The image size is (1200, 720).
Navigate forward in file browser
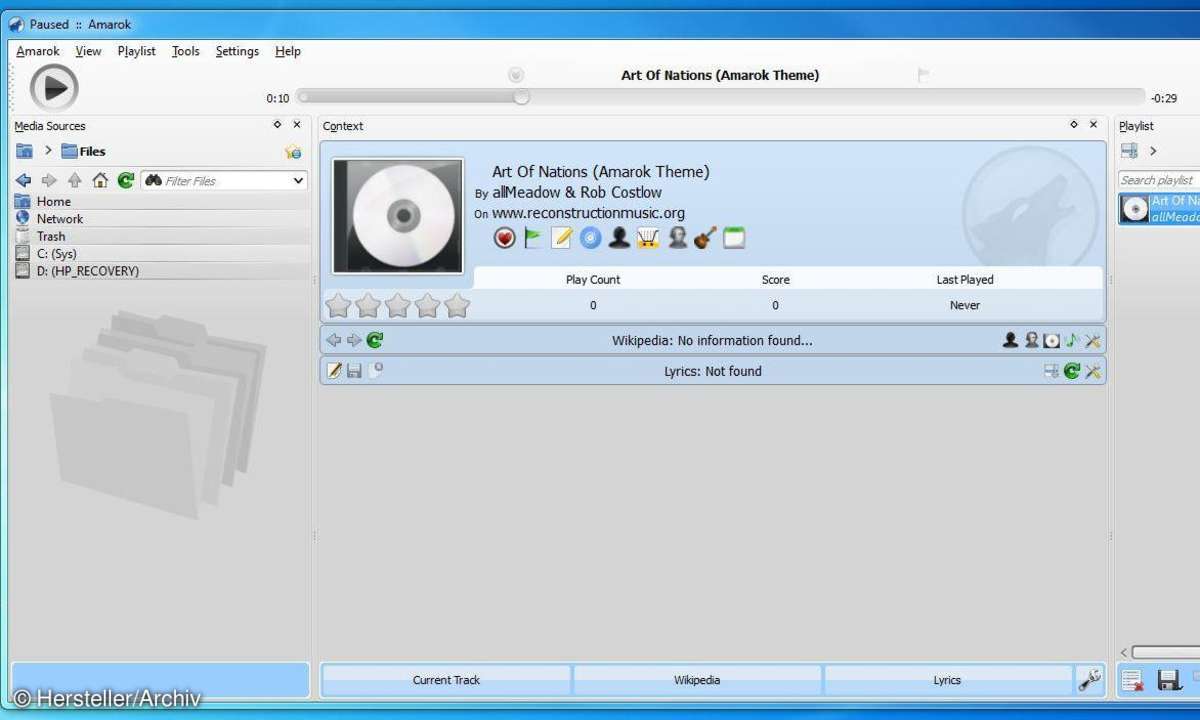pos(49,180)
